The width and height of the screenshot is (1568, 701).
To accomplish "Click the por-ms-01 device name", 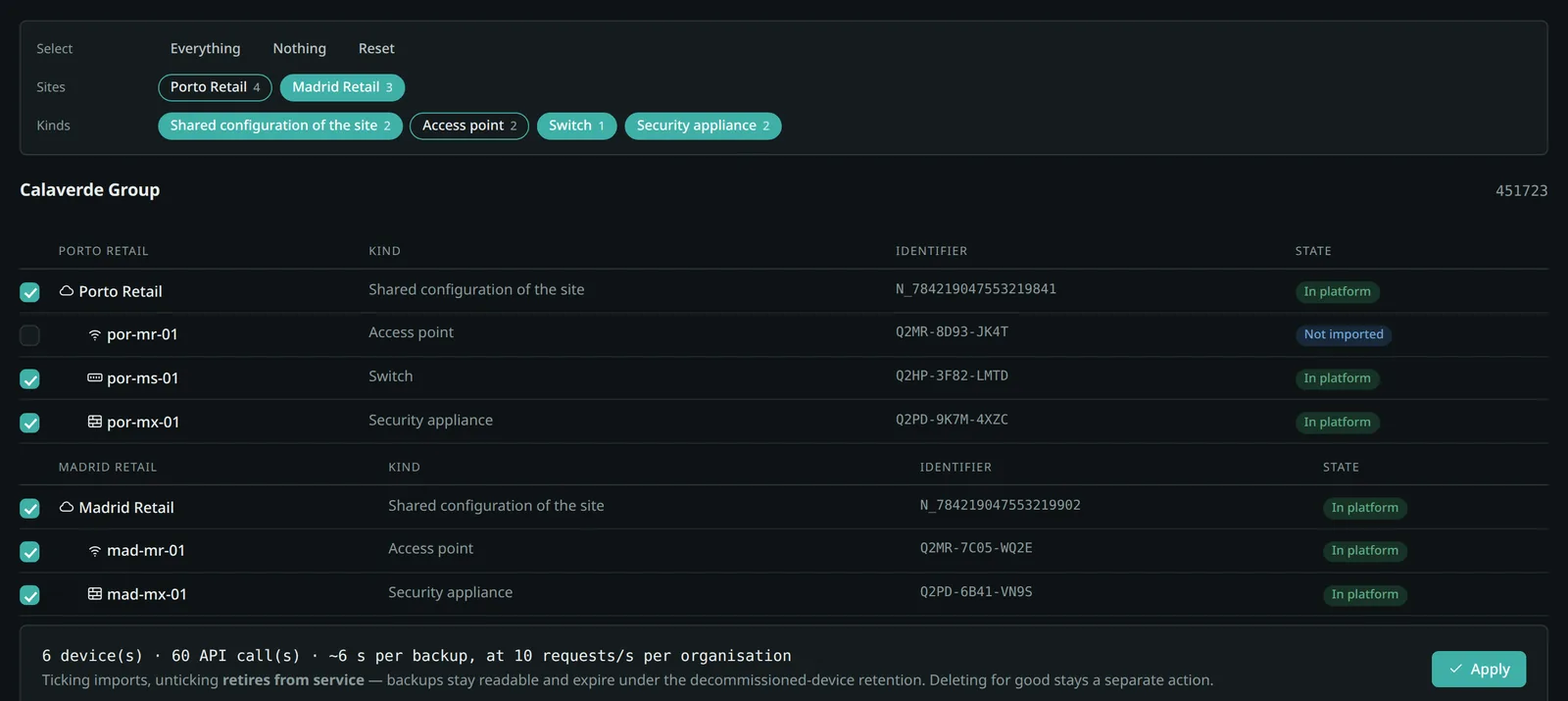I will click(x=143, y=378).
